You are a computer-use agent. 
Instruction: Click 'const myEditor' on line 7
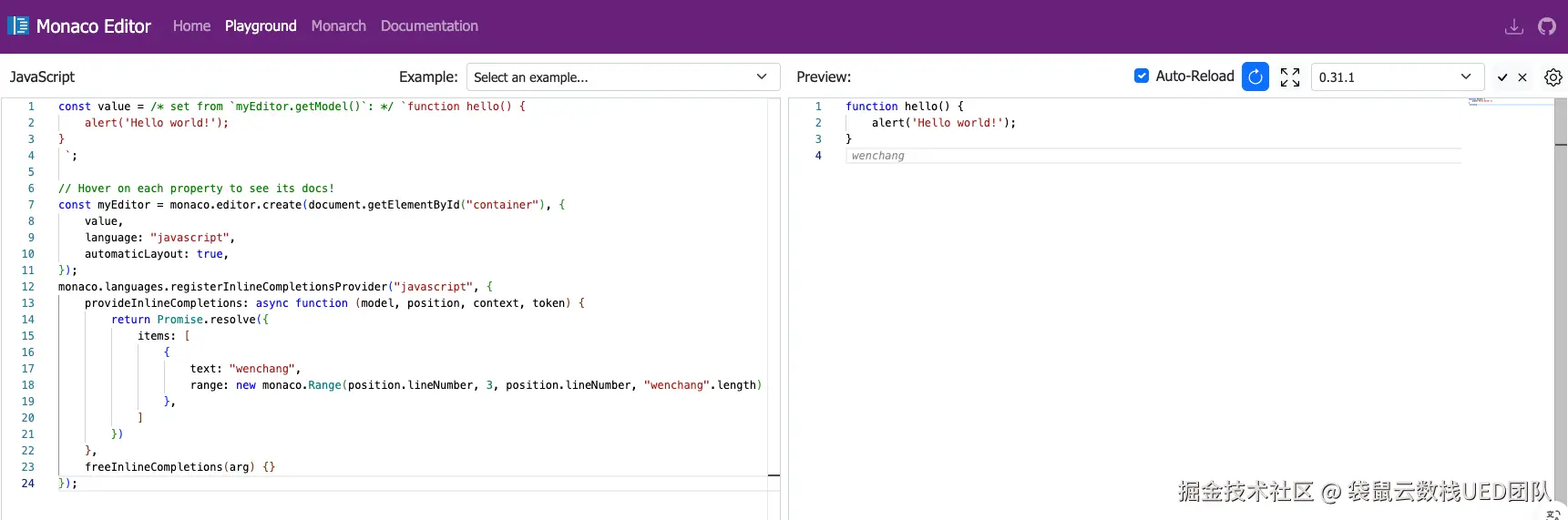104,205
